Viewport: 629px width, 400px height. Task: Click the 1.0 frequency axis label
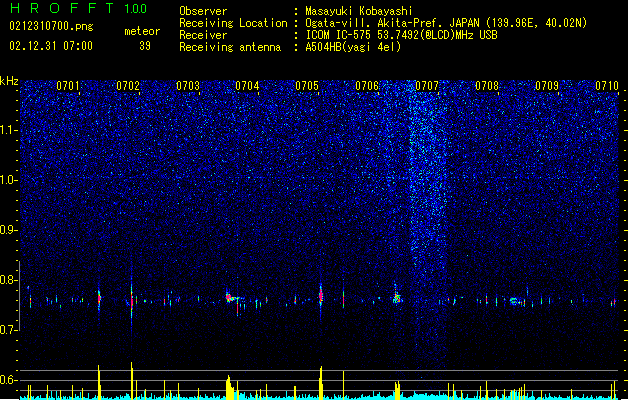coord(9,180)
